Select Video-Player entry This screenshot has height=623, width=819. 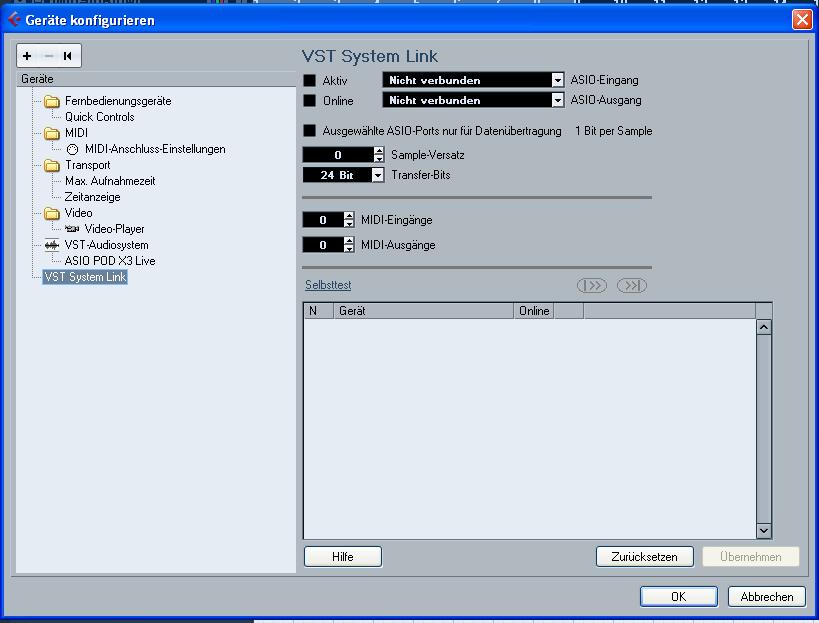pyautogui.click(x=114, y=229)
